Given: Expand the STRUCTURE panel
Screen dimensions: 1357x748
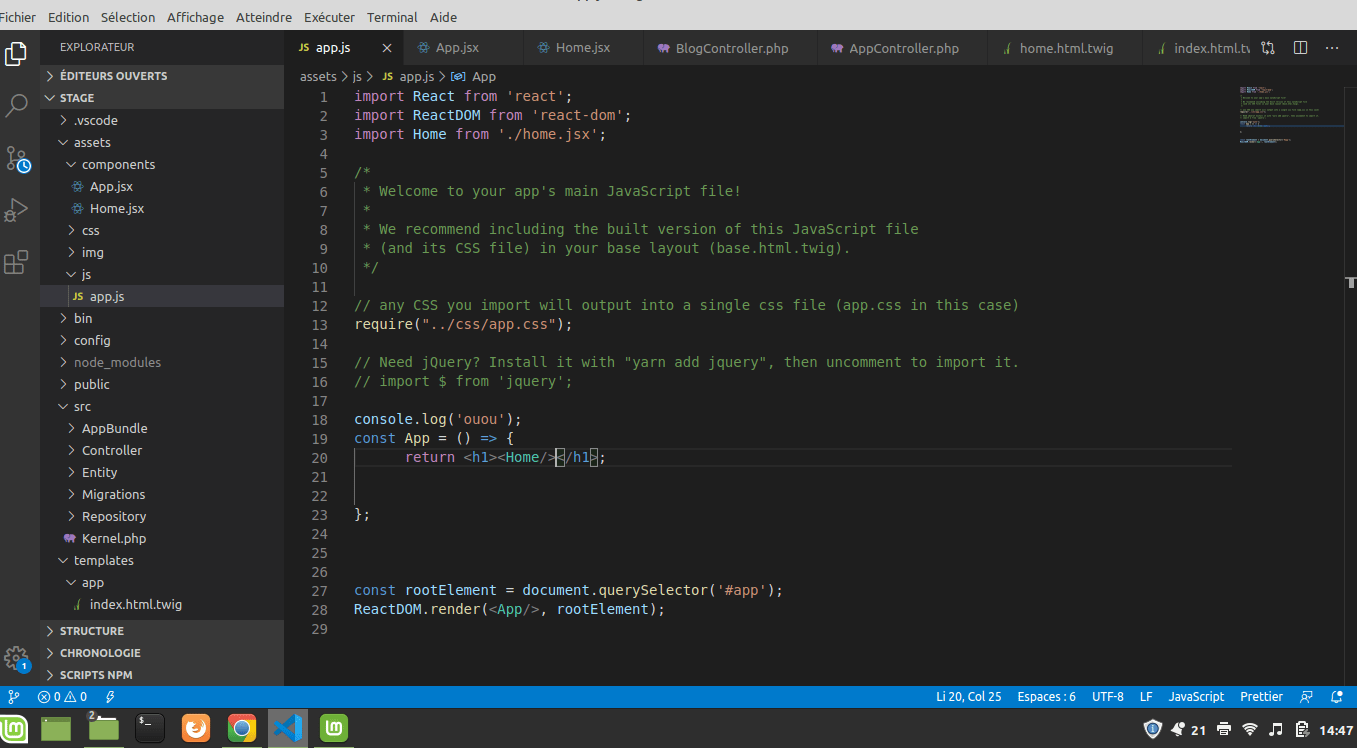Looking at the screenshot, I should click(162, 631).
